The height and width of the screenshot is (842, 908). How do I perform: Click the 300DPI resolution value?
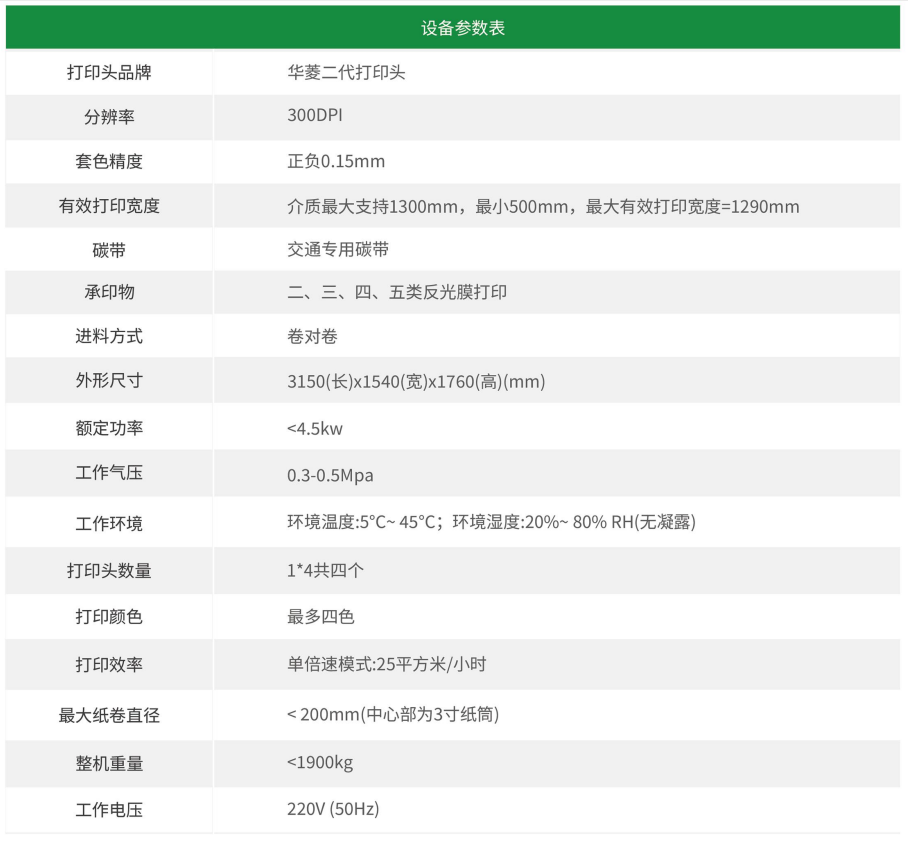(x=315, y=116)
